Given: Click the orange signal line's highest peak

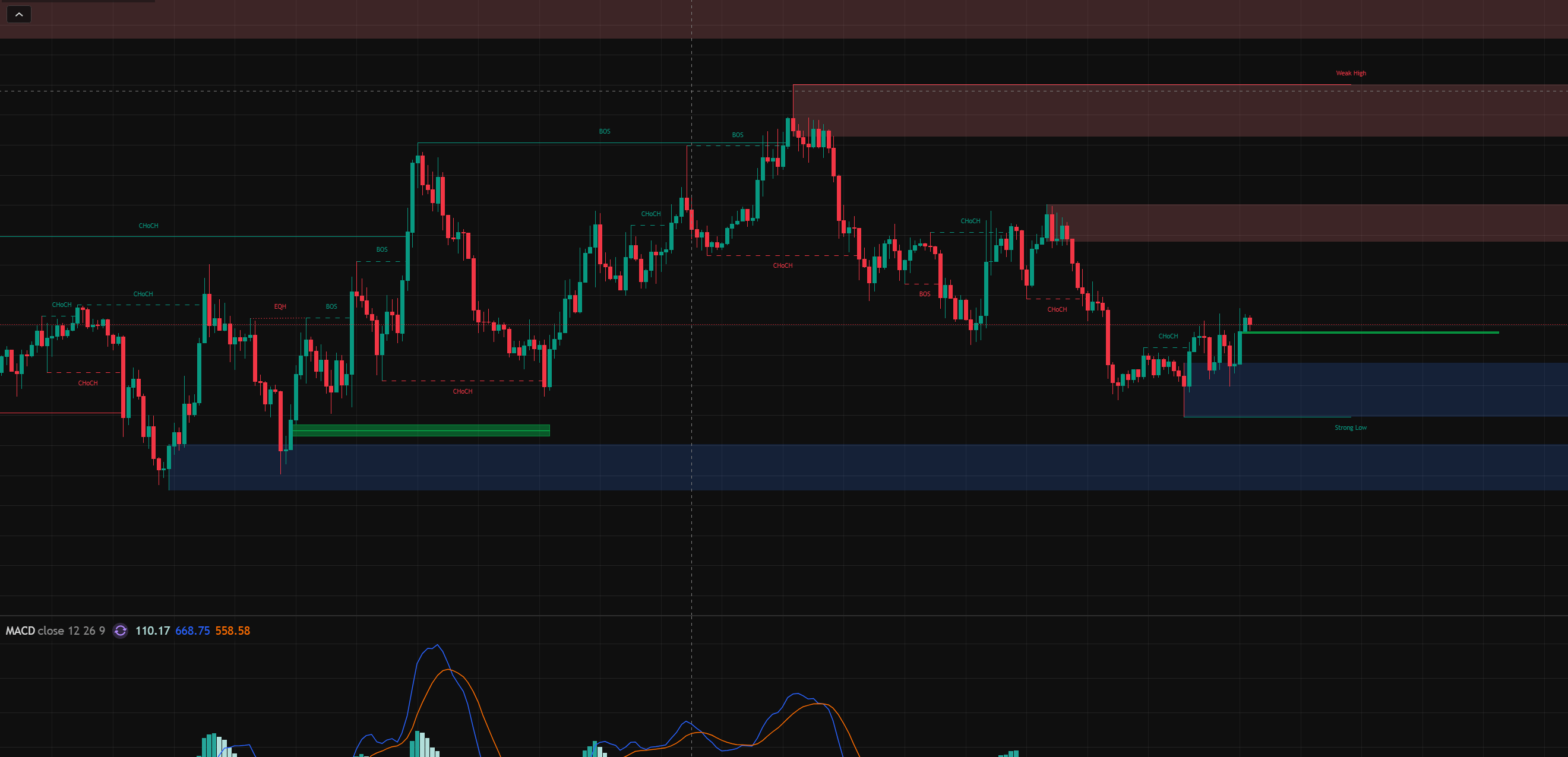Looking at the screenshot, I should (448, 670).
